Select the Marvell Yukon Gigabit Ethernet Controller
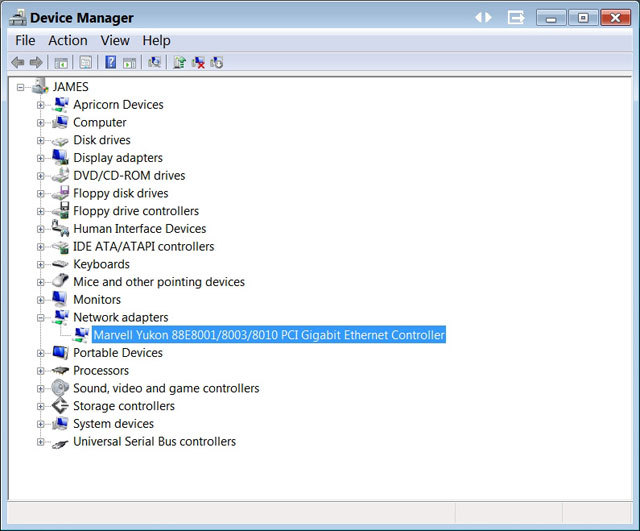The image size is (640, 531). [x=268, y=335]
